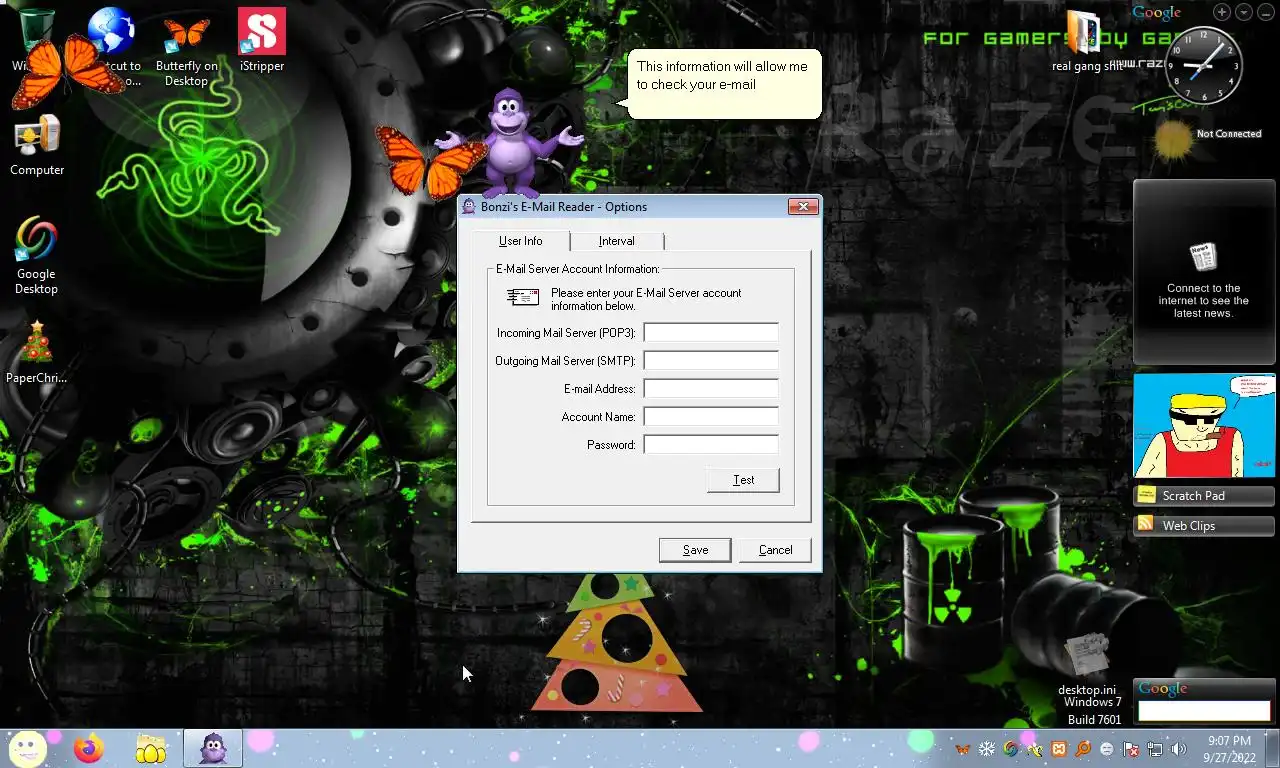
Task: Select the real gang shit folder icon
Action: coord(1086,42)
